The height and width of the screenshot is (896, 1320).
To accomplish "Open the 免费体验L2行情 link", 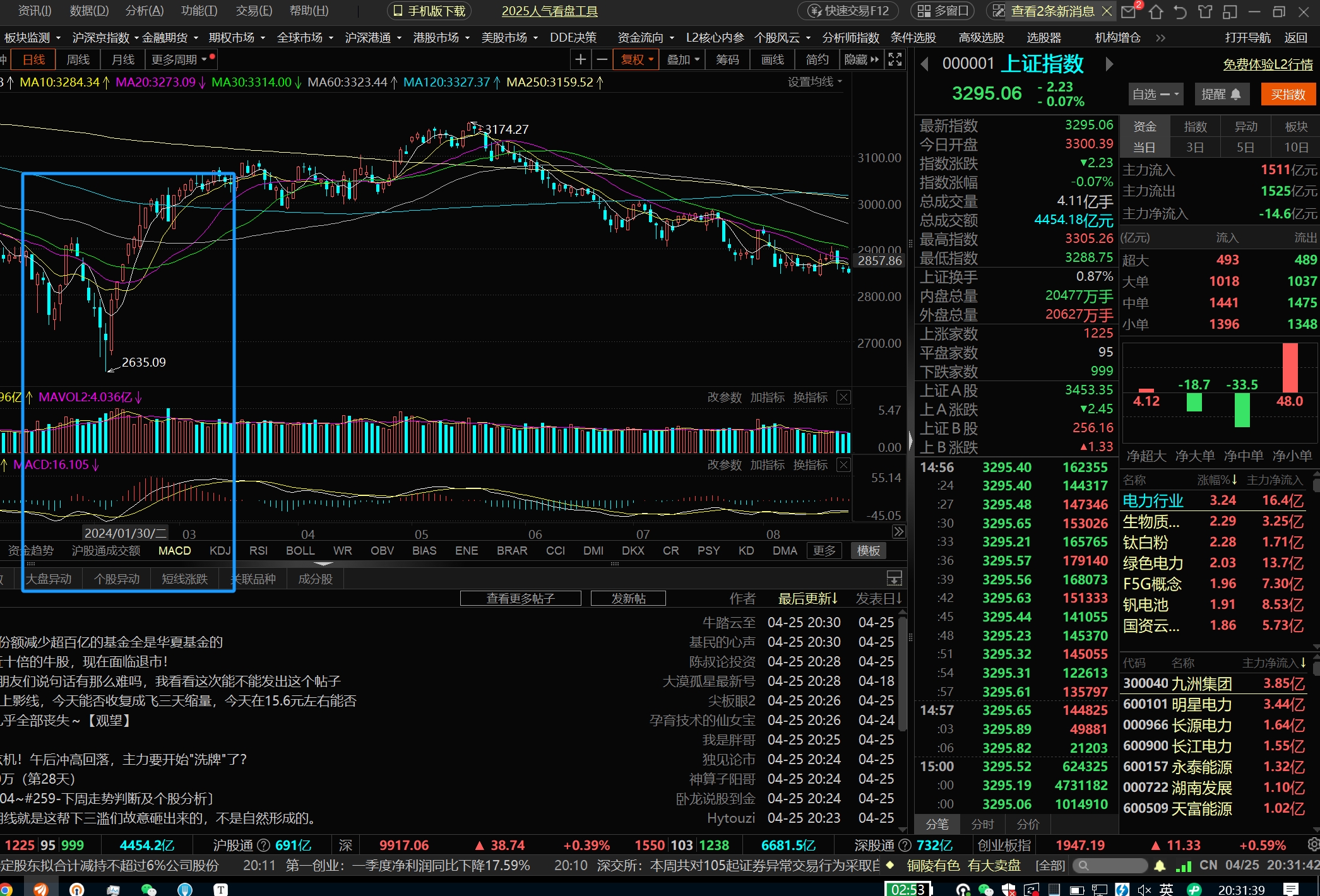I will point(1268,64).
